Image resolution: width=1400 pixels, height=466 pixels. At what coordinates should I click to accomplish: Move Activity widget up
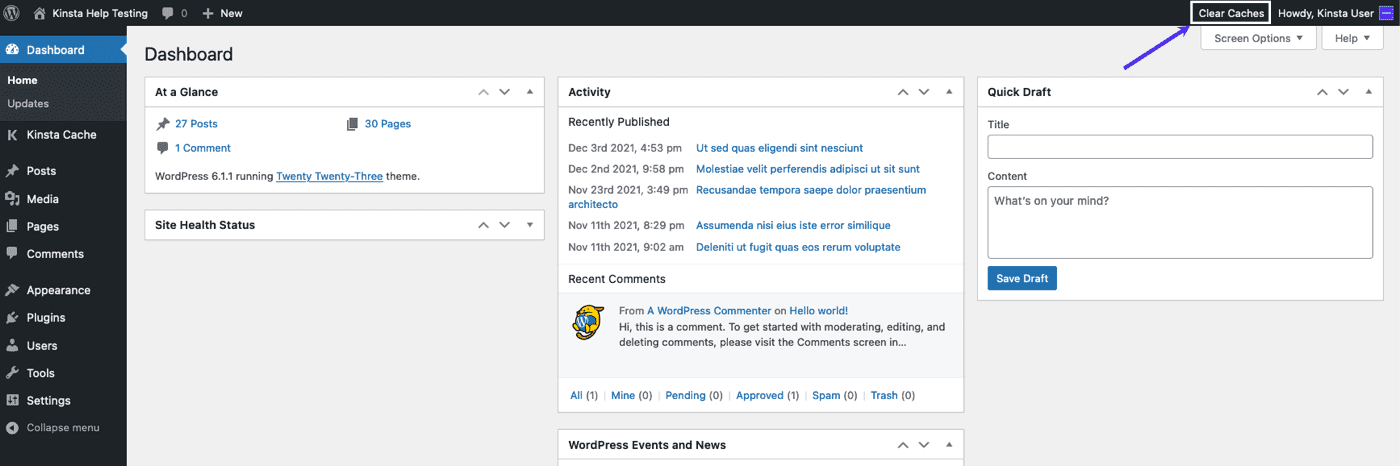click(x=903, y=92)
